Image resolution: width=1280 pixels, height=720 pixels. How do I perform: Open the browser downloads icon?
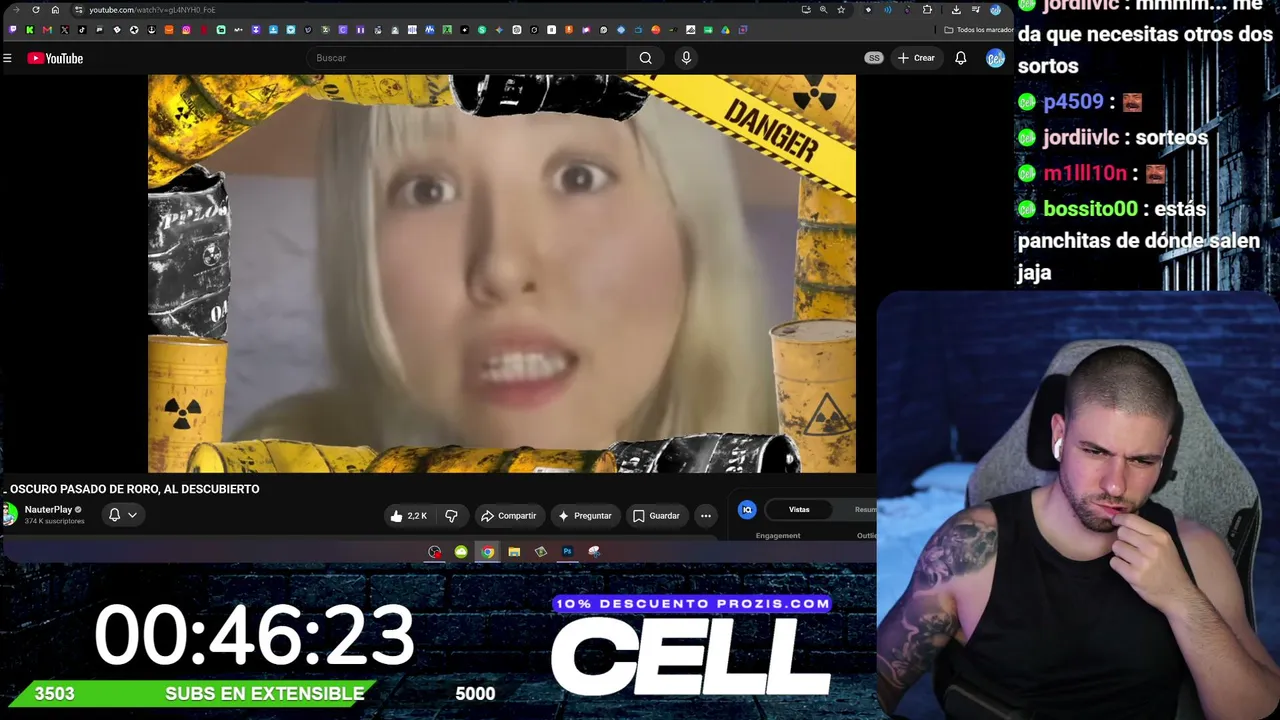tap(956, 10)
